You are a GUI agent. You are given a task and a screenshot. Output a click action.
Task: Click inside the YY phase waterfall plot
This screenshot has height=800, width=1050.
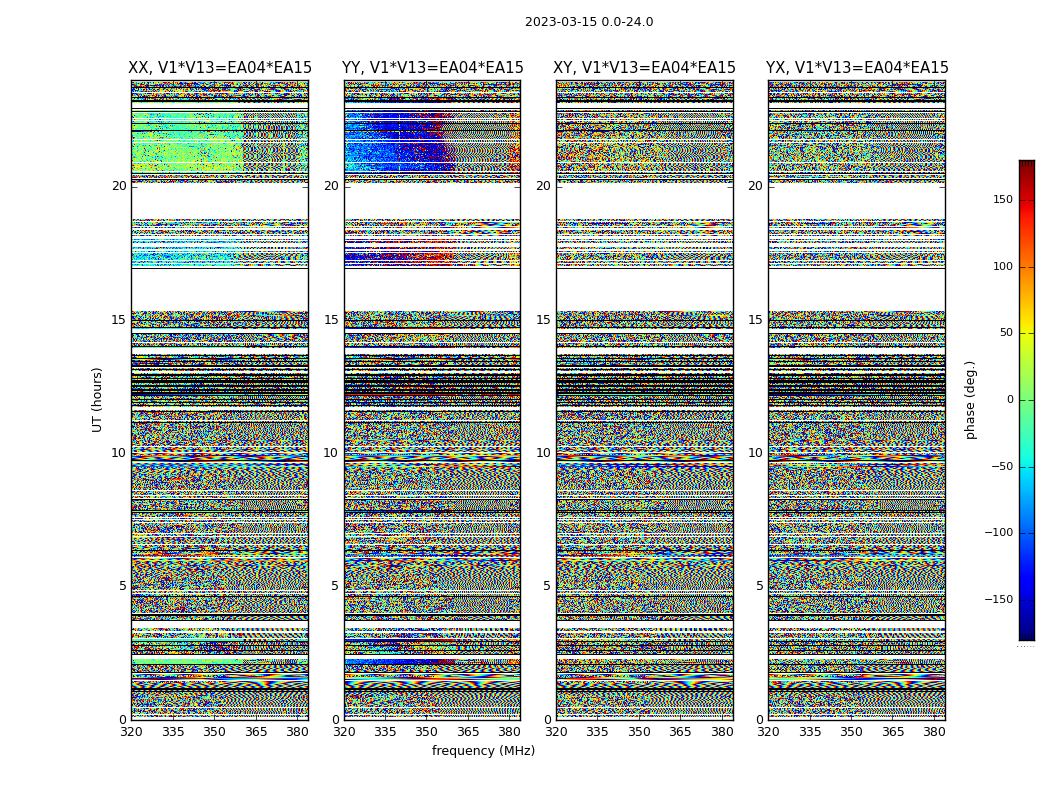coord(433,400)
